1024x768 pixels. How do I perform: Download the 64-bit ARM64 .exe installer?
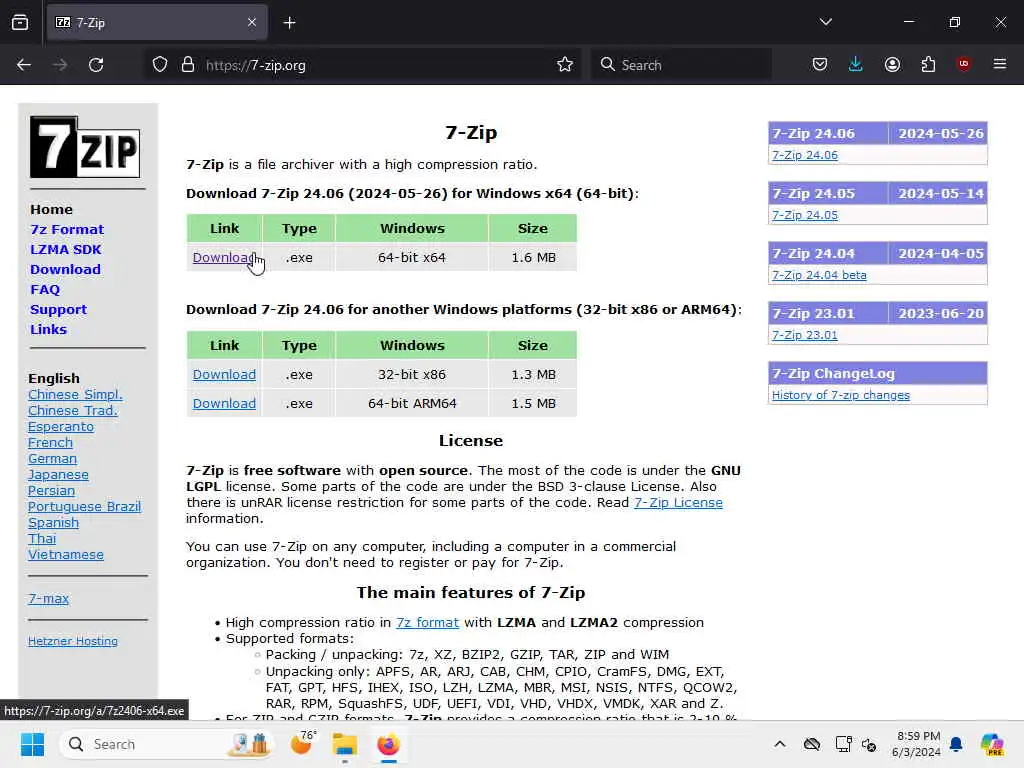pyautogui.click(x=224, y=403)
